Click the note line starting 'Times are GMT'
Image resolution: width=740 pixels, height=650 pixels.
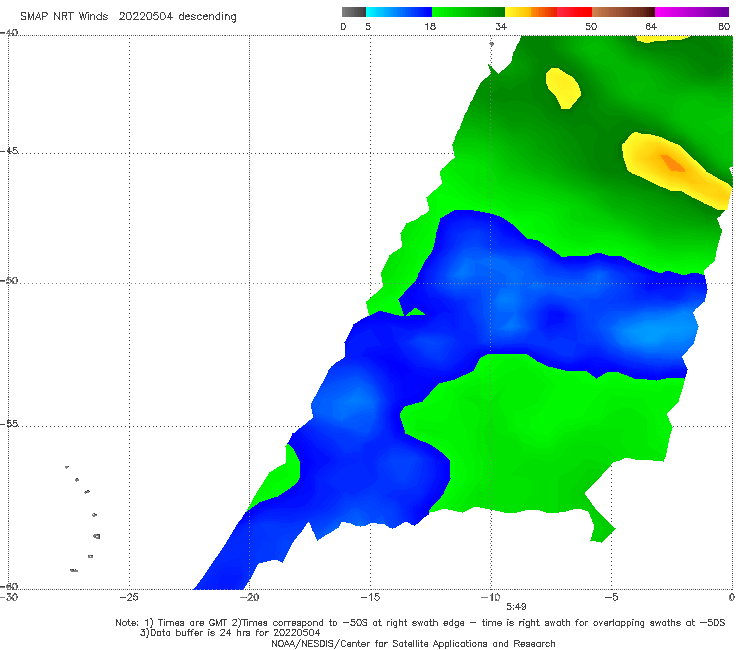coord(420,623)
